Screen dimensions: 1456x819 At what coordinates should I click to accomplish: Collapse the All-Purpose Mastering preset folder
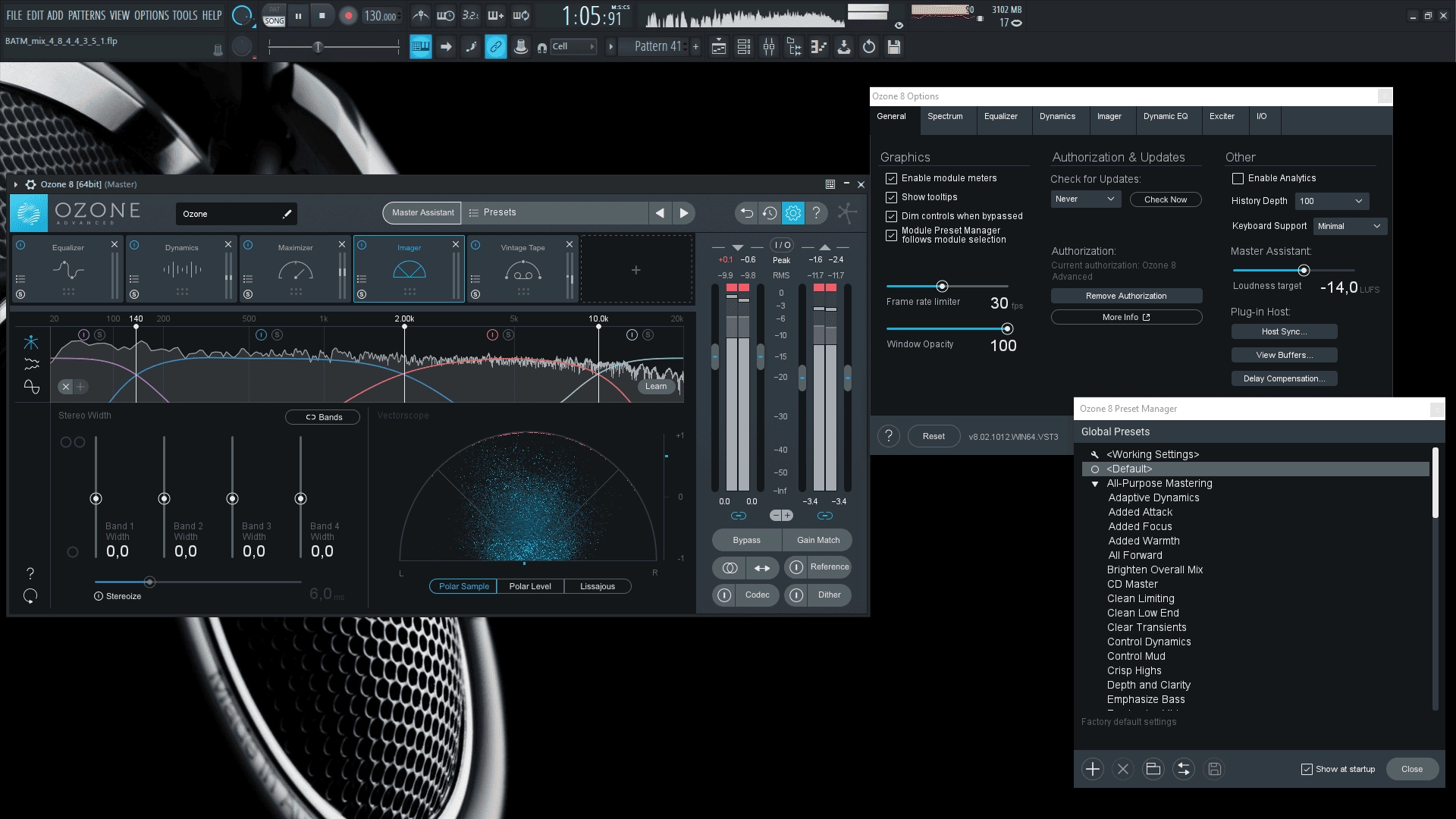coord(1095,484)
